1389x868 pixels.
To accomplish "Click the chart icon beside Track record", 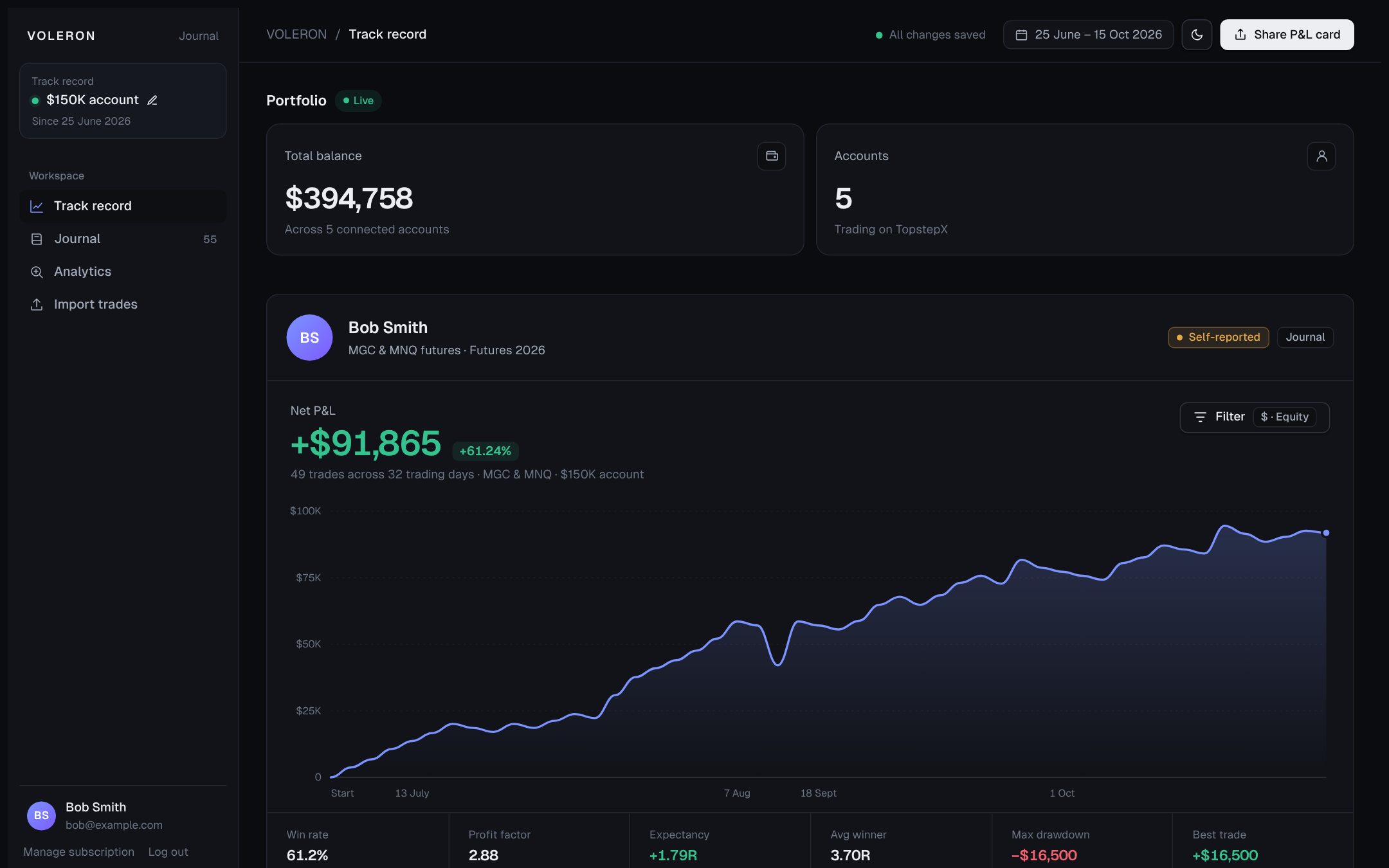I will [37, 206].
